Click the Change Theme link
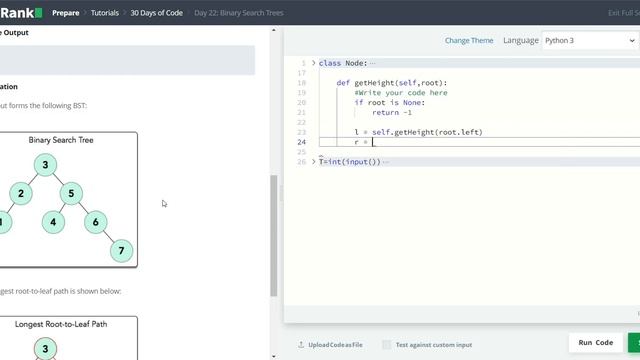640x360 pixels. click(x=469, y=40)
